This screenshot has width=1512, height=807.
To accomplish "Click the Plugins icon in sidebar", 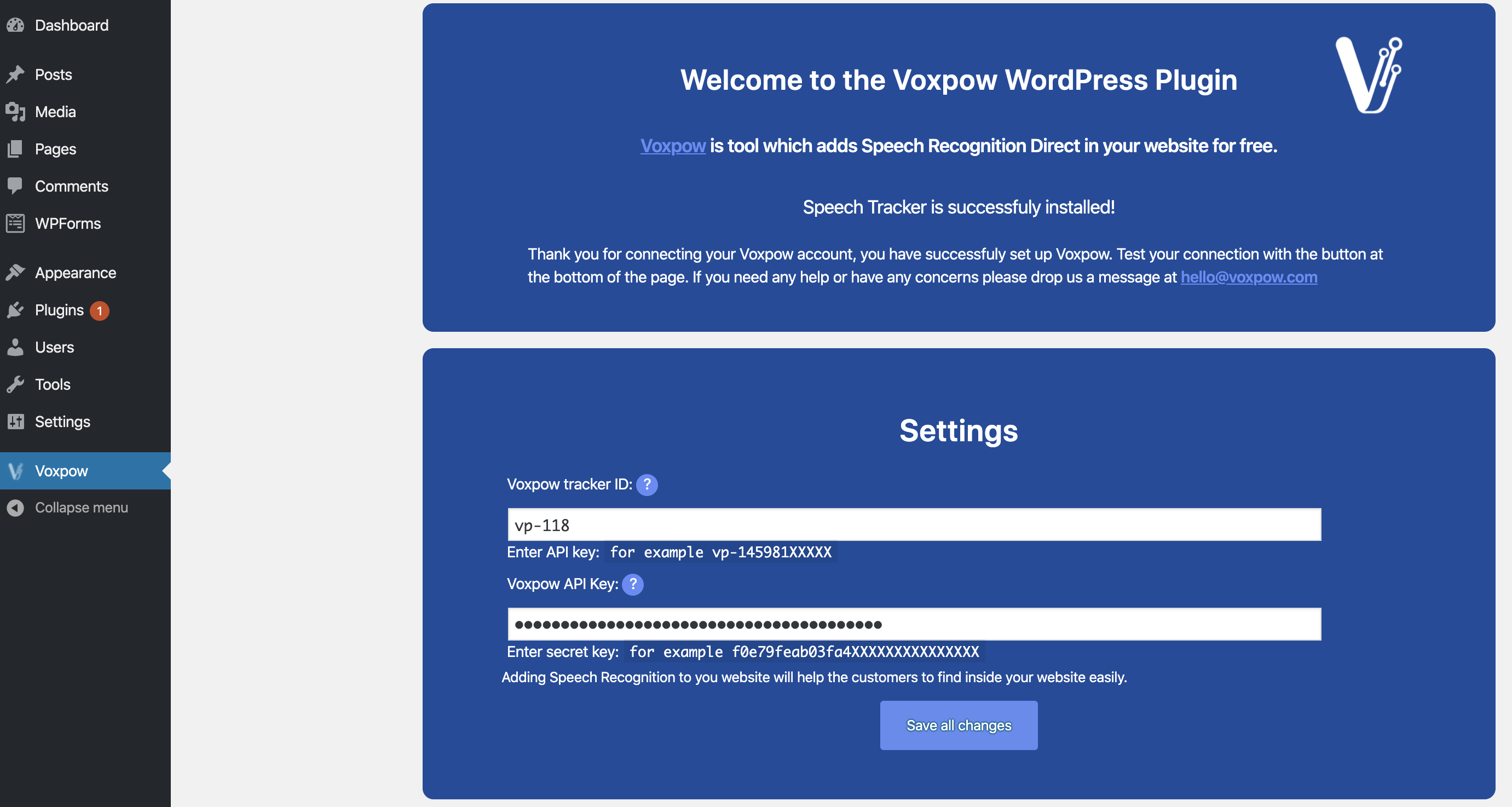I will [16, 309].
